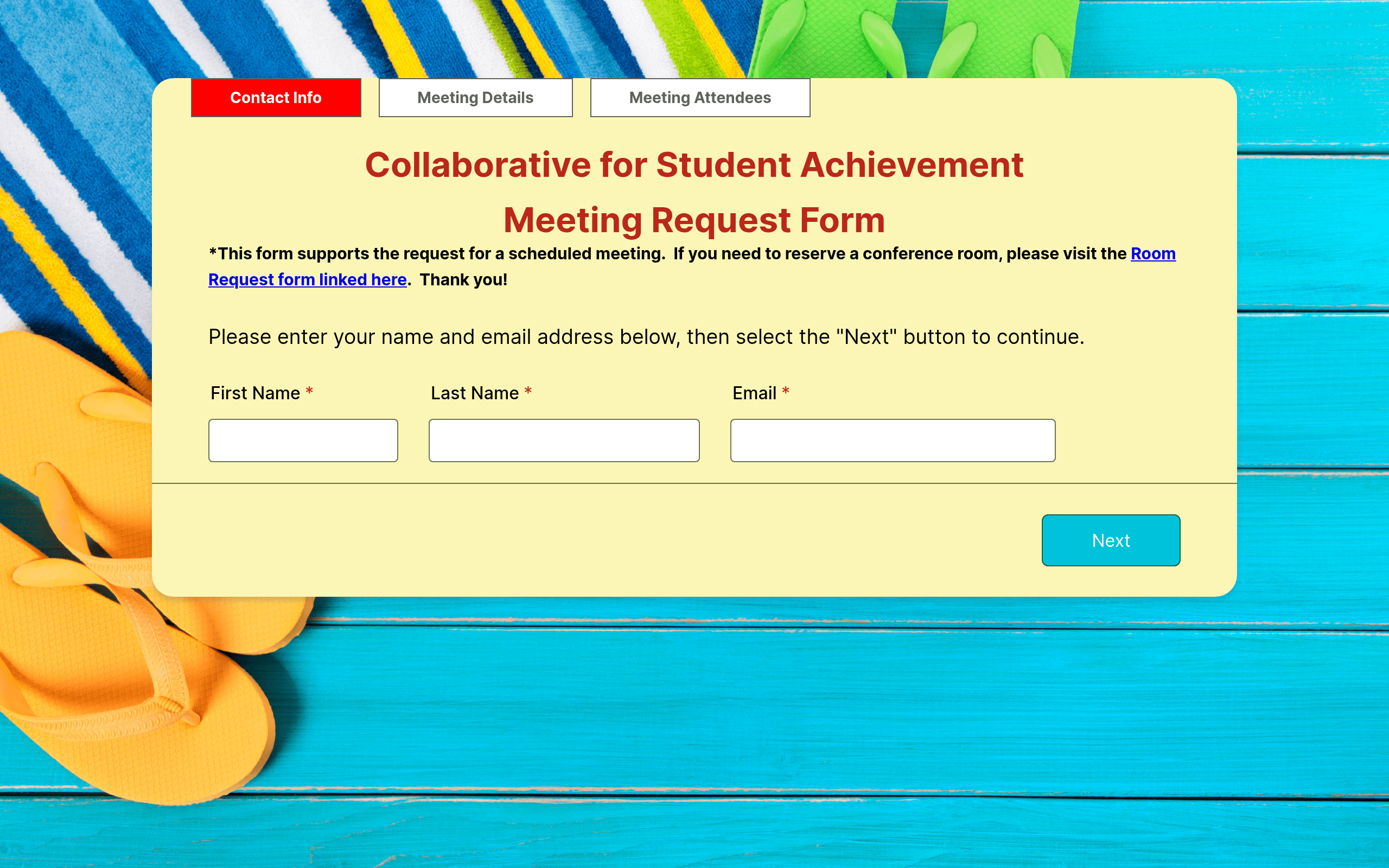Click the Next button
The width and height of the screenshot is (1389, 868).
point(1111,540)
